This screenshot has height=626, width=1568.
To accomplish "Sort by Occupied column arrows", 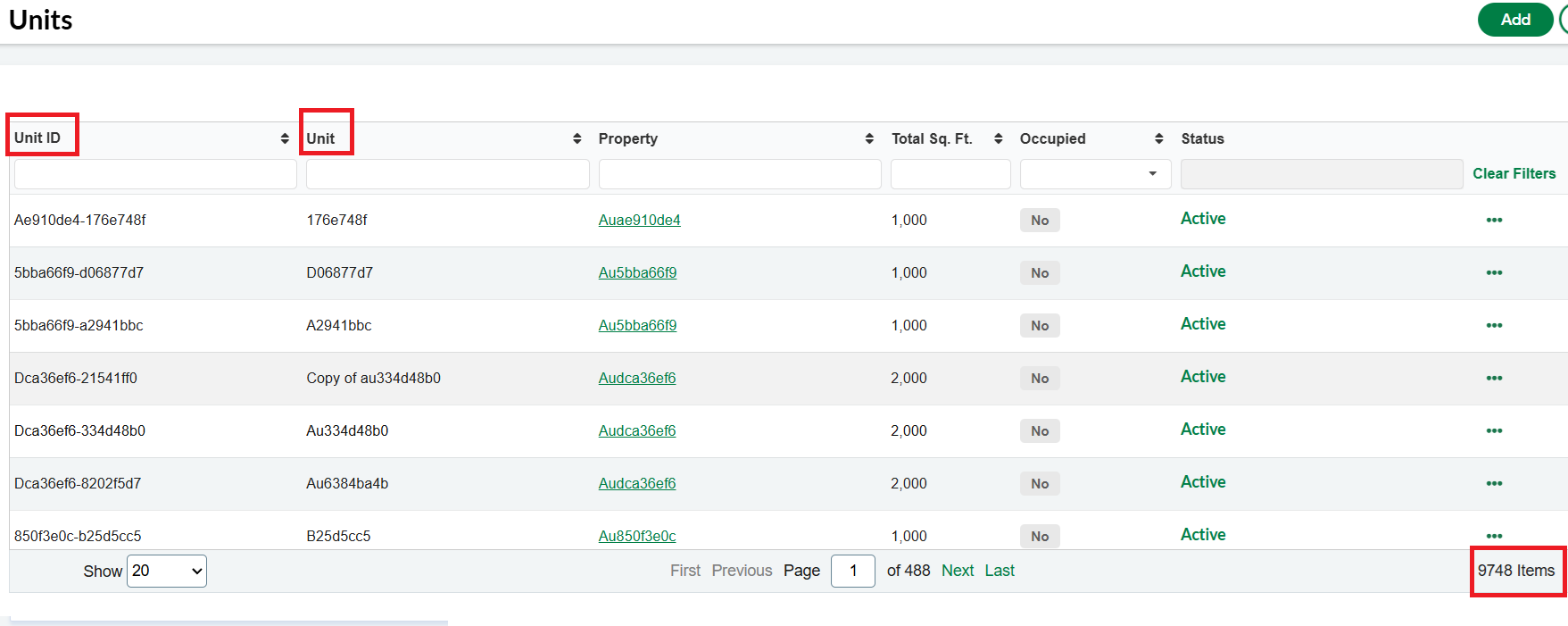I will pos(1159,138).
